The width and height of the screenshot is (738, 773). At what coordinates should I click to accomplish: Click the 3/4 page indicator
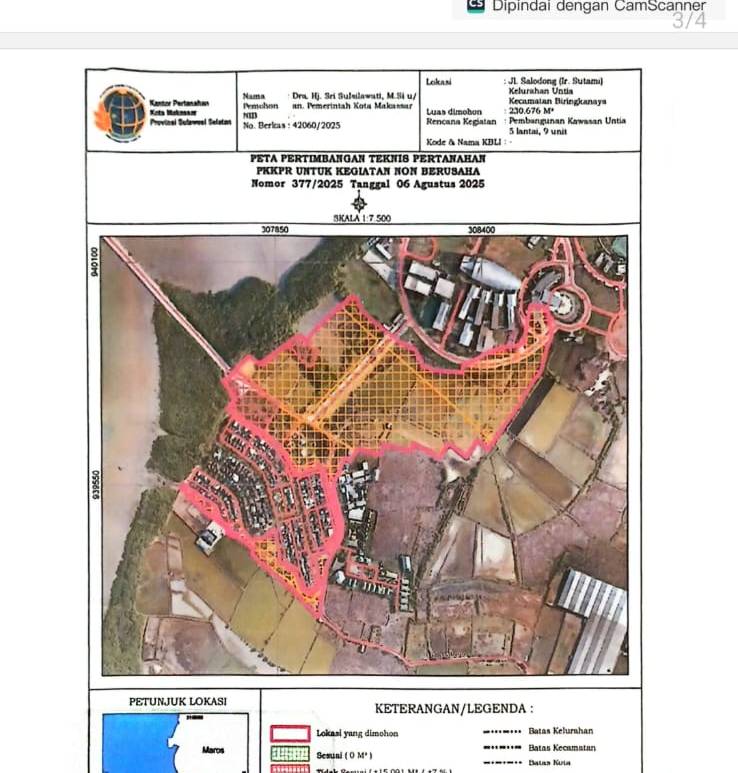pyautogui.click(x=688, y=21)
